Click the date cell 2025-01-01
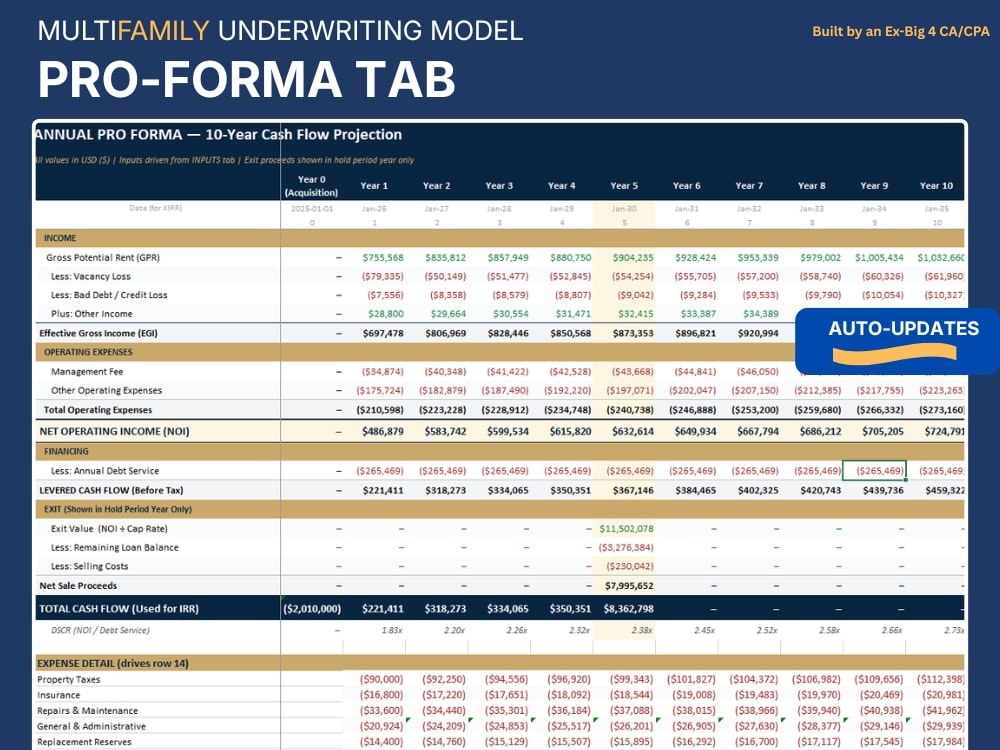1000x750 pixels. point(311,209)
